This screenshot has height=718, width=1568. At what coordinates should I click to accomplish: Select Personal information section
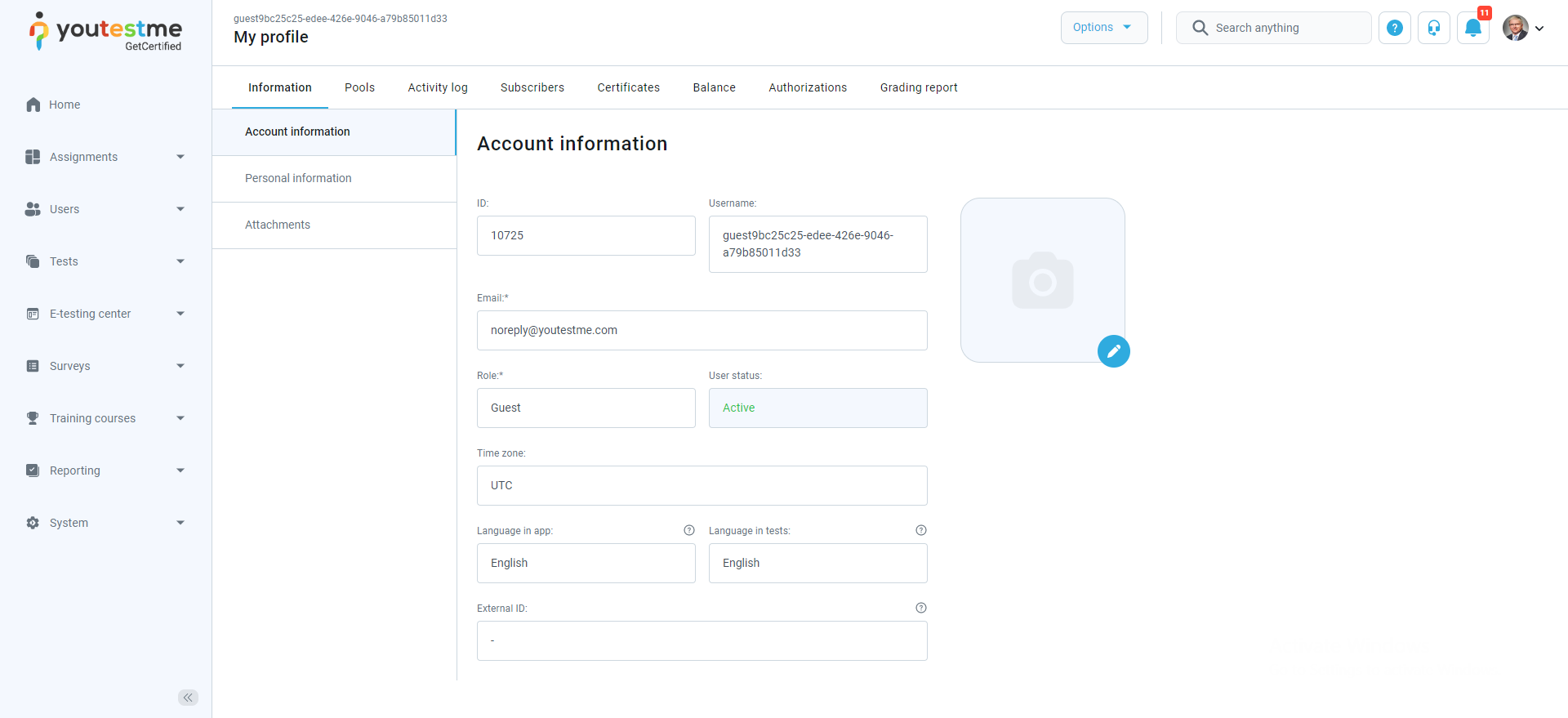[x=334, y=178]
